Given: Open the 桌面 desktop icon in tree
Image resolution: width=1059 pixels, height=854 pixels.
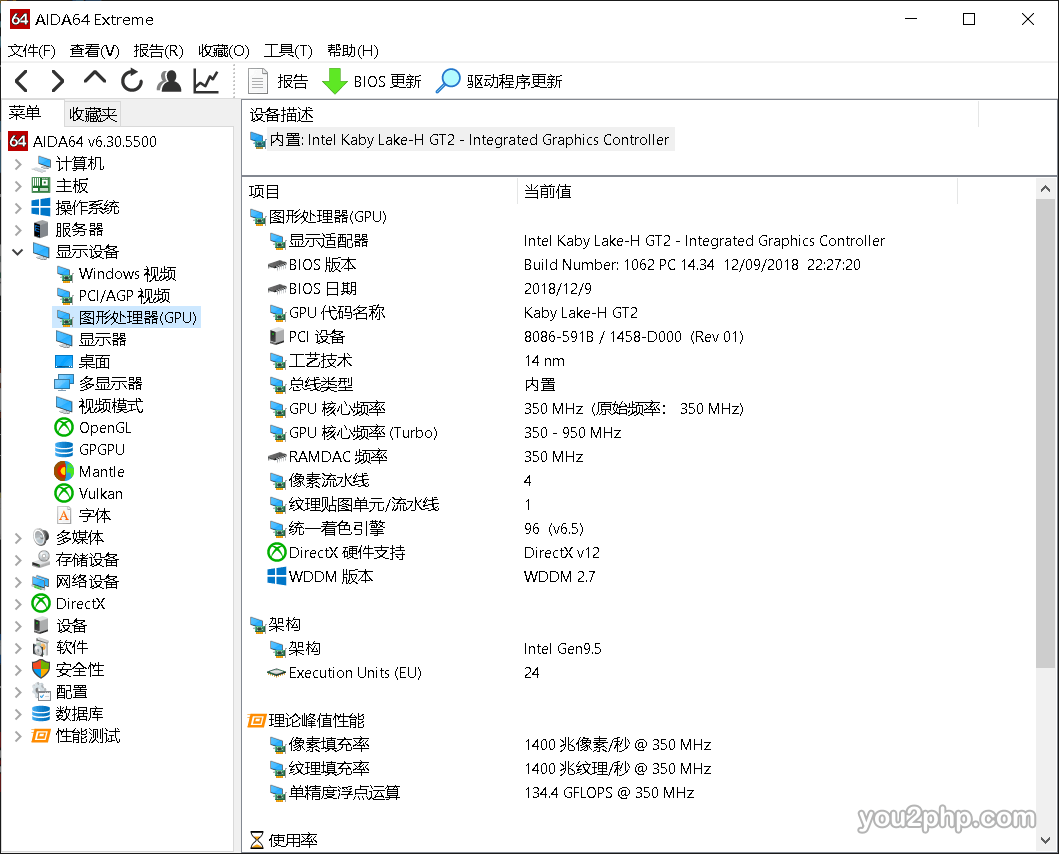Looking at the screenshot, I should (x=64, y=361).
